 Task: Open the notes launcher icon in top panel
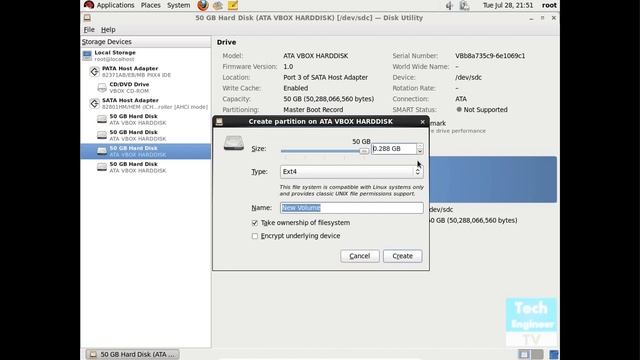(233, 5)
